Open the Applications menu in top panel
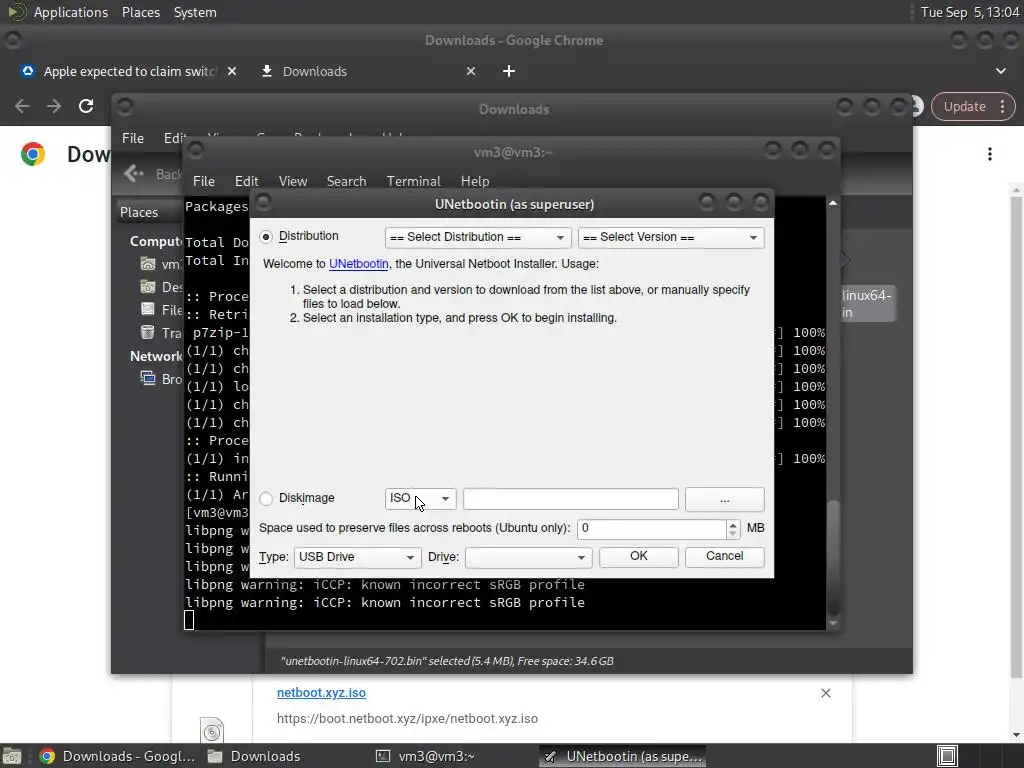 [x=71, y=12]
